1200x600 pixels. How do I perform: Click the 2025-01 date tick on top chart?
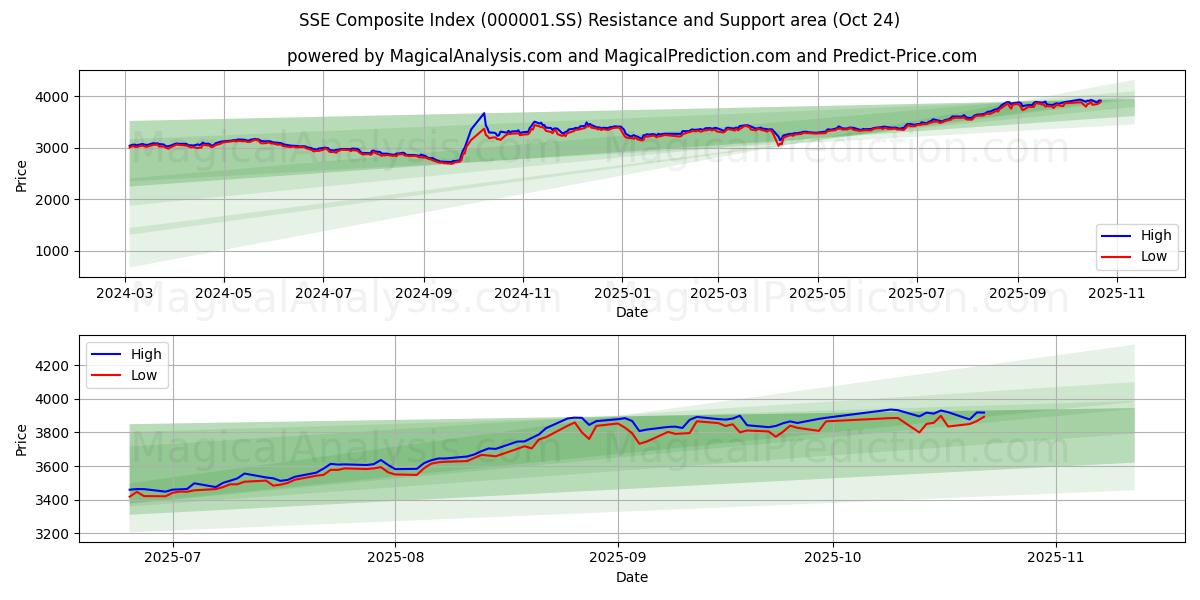coord(622,294)
